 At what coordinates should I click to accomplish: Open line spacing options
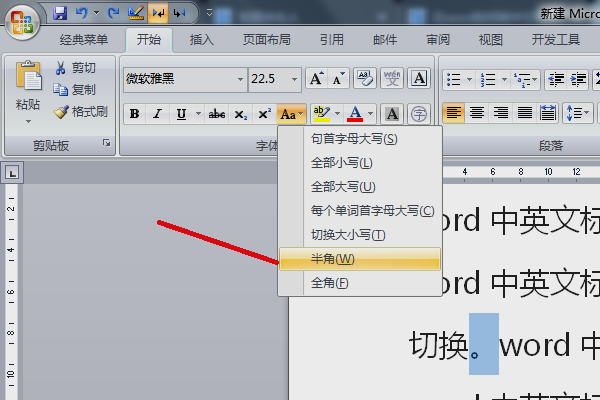(x=578, y=113)
